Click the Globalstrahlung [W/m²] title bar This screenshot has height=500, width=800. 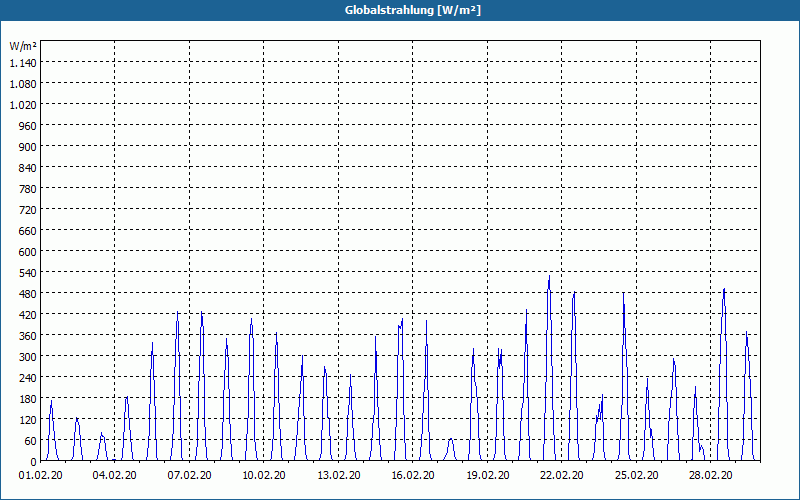coord(400,10)
